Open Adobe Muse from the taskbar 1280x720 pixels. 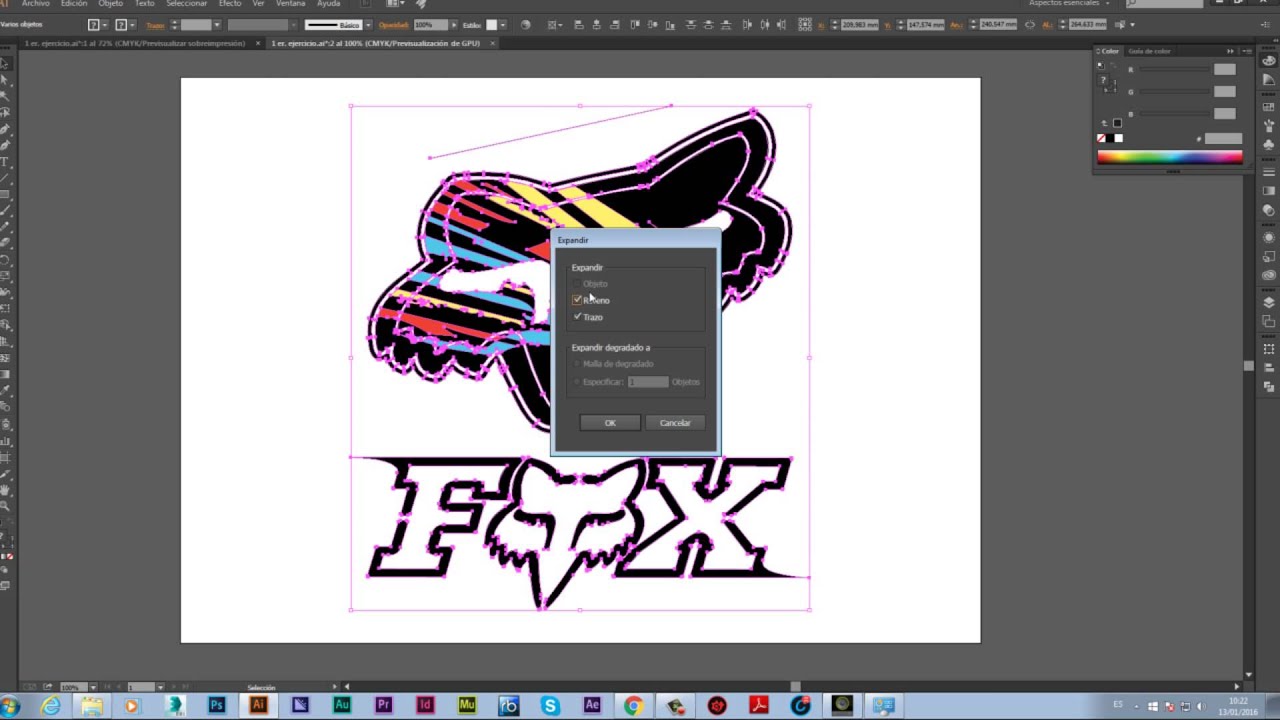click(466, 706)
